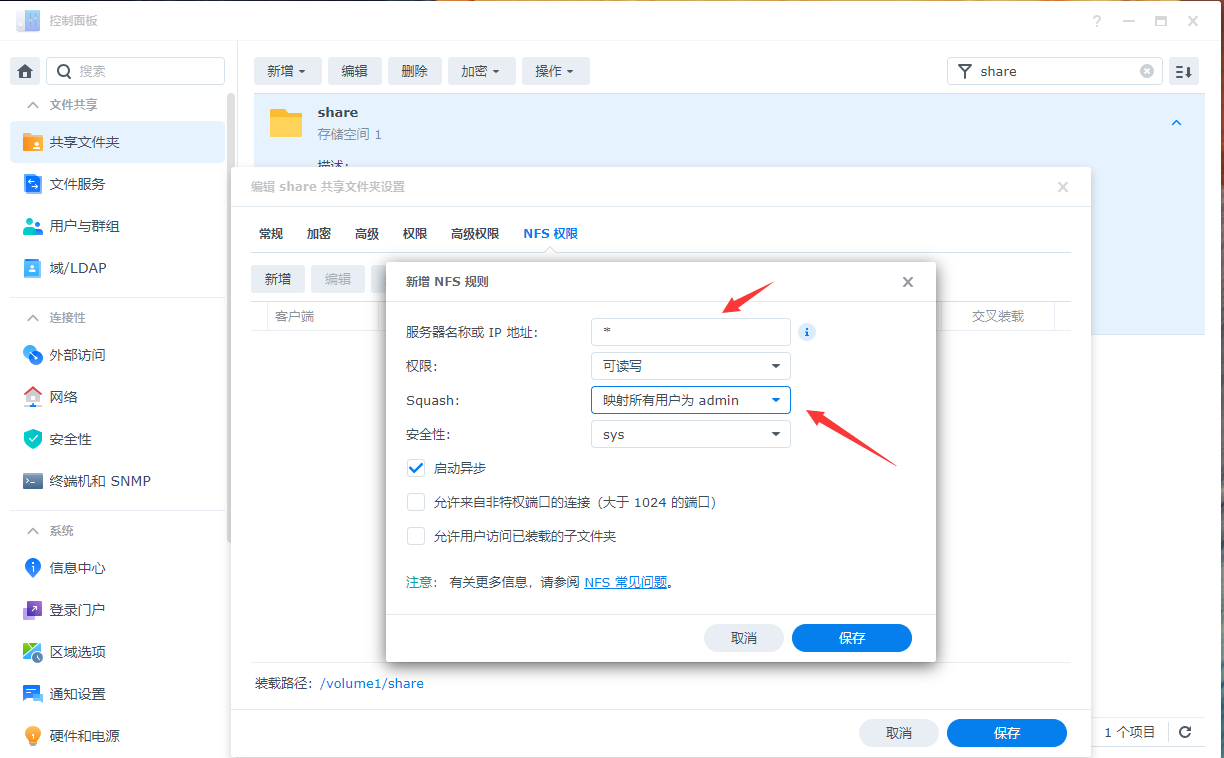Click the refresh icon beside 1 个项目
Viewport: 1224px width, 758px height.
1185,733
